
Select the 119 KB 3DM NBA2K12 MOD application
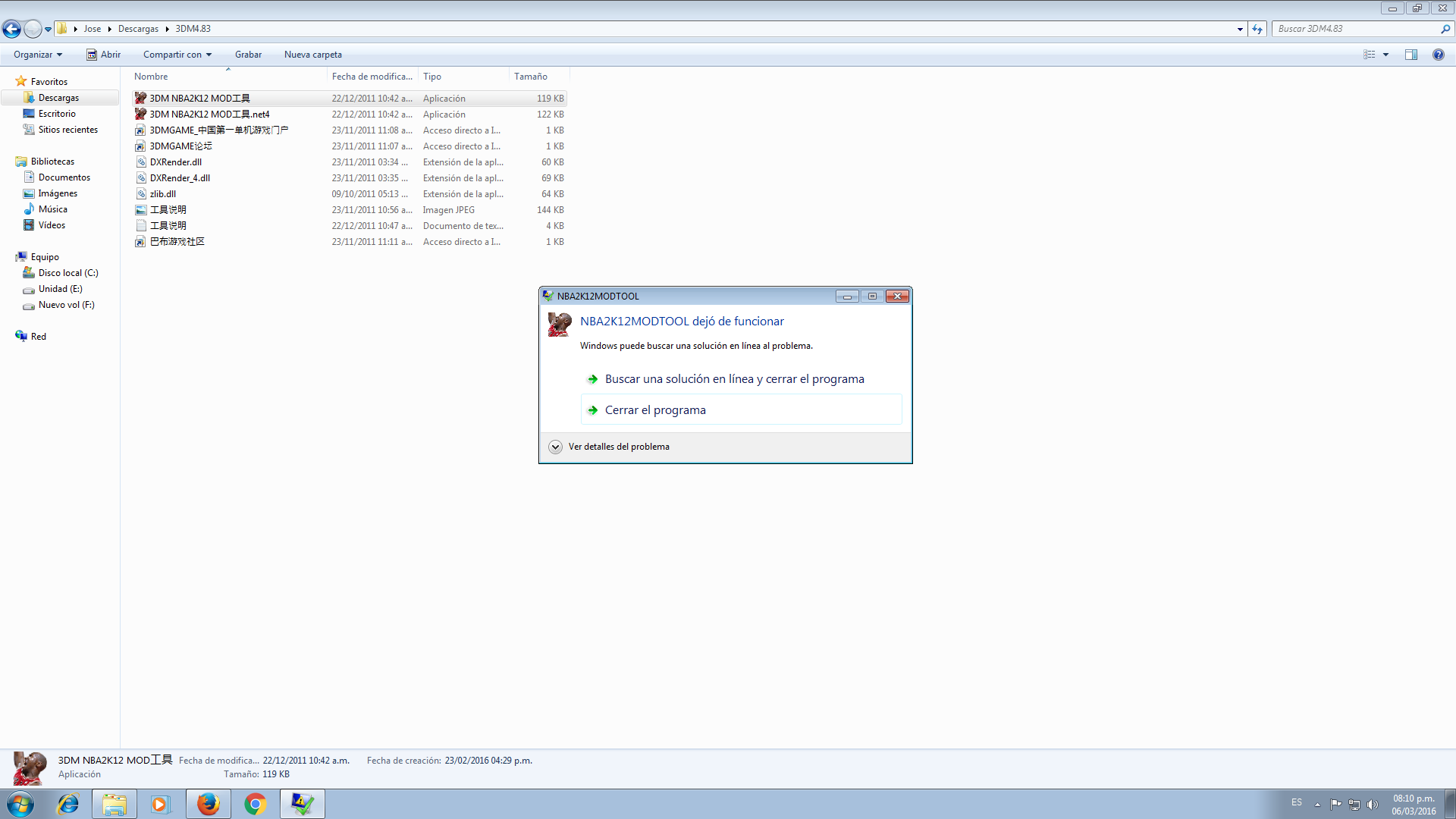click(350, 99)
